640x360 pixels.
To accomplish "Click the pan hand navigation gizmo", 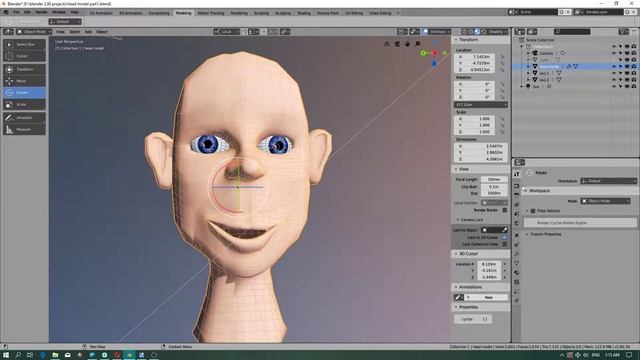I will [x=407, y=44].
